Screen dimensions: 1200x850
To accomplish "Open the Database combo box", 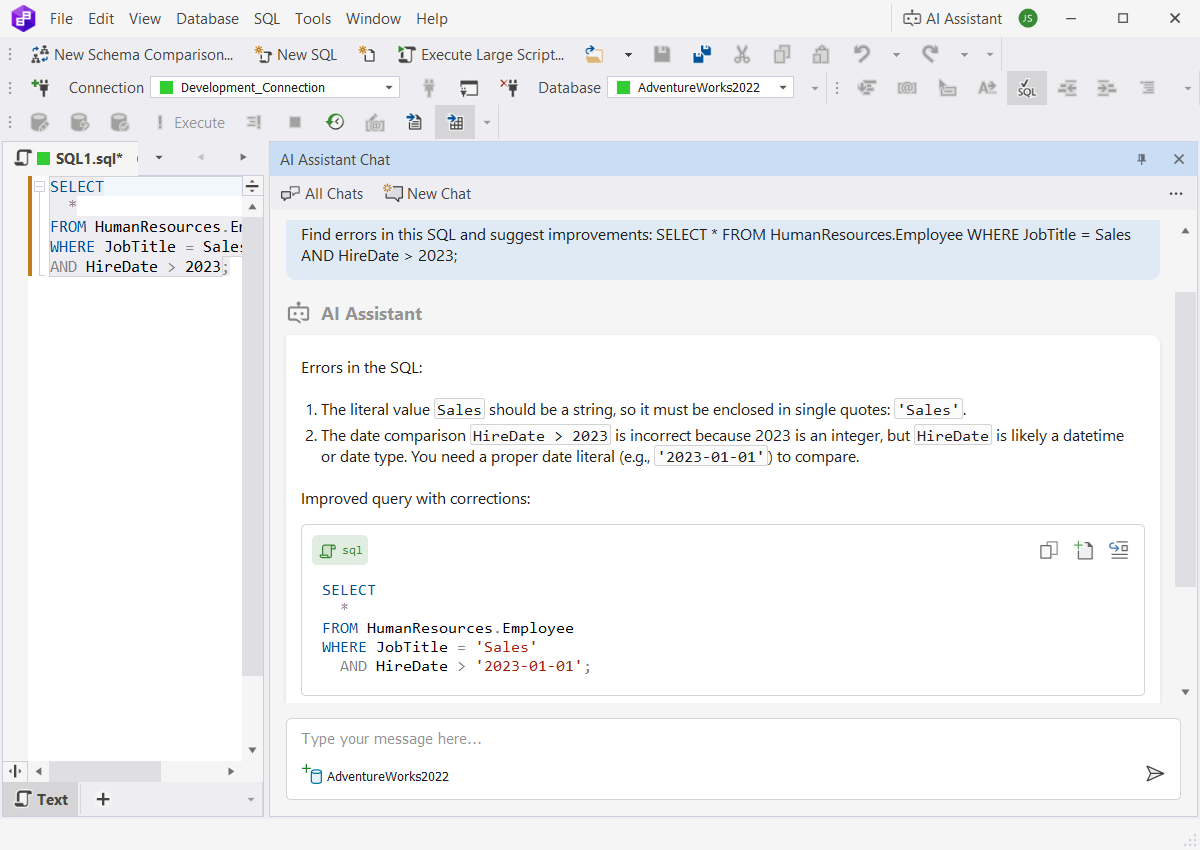I will 700,87.
